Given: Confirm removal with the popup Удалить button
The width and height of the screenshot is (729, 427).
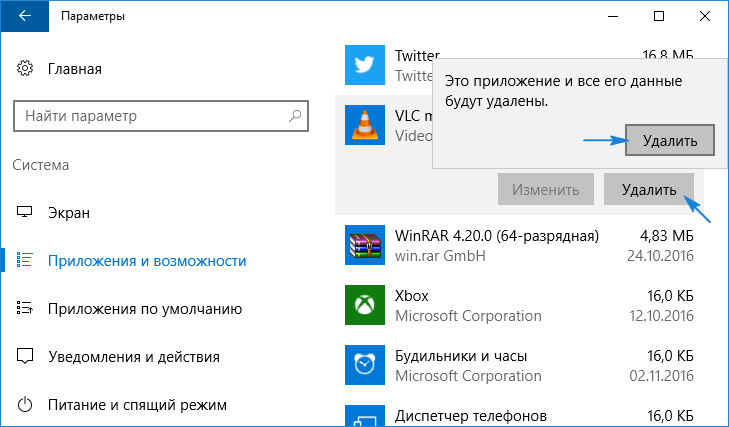Looking at the screenshot, I should coord(670,140).
